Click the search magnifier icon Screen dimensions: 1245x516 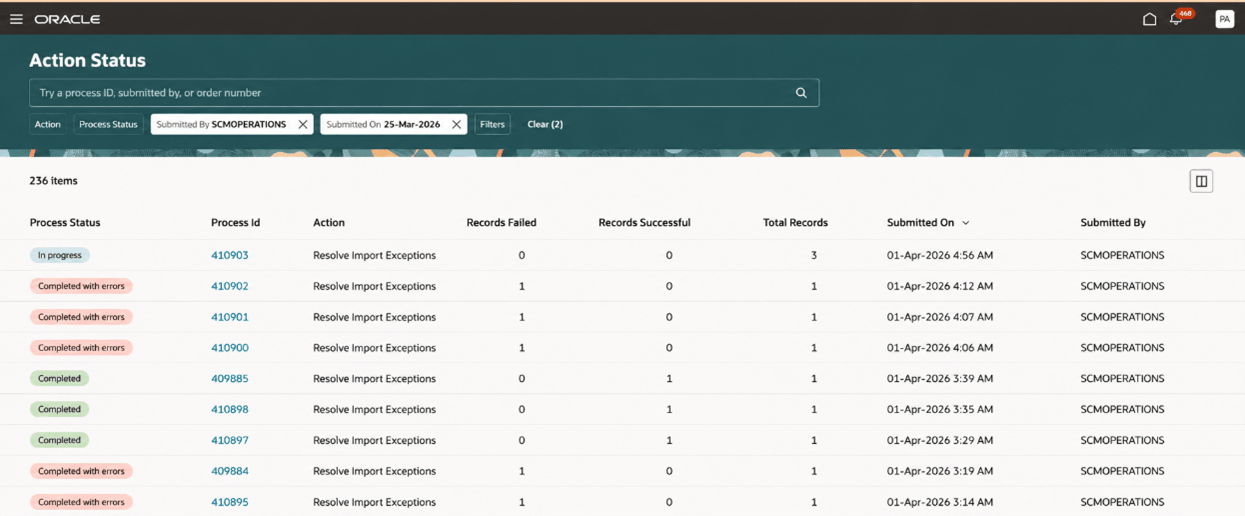[x=801, y=93]
